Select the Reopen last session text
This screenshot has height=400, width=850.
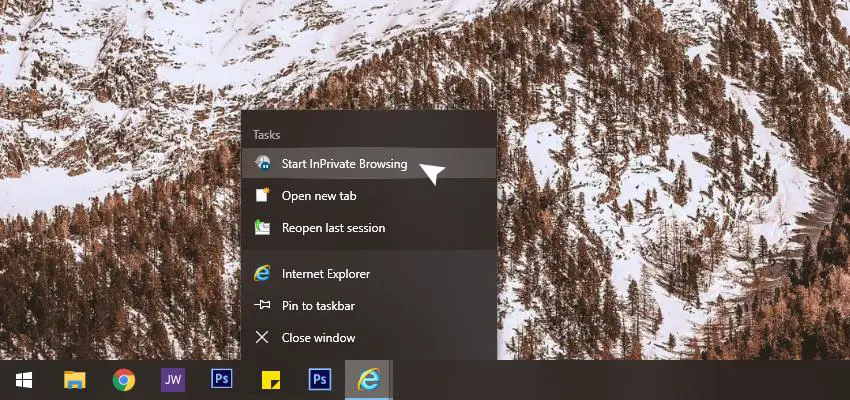coord(333,228)
